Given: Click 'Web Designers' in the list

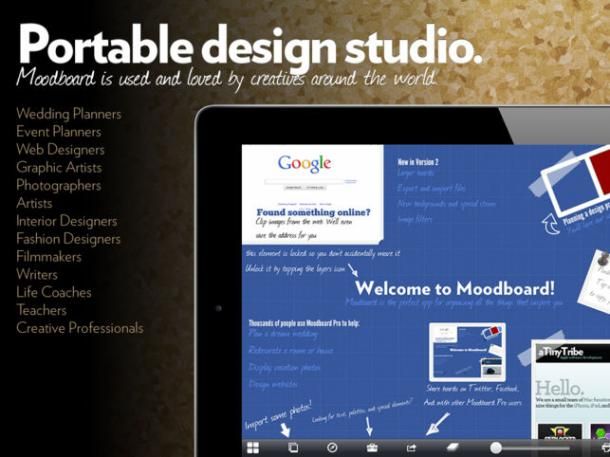Looking at the screenshot, I should pos(60,150).
